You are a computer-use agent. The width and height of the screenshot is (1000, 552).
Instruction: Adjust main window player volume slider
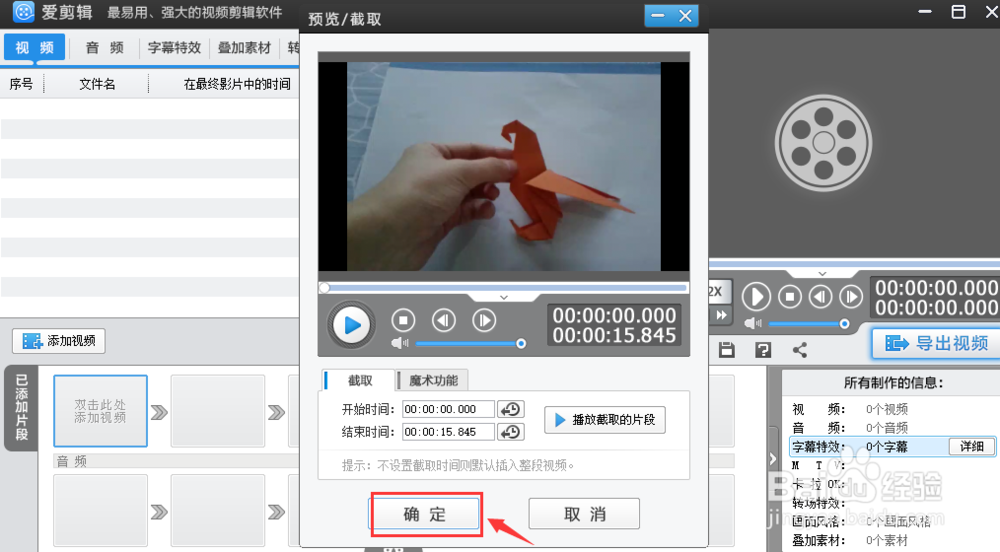[x=809, y=324]
